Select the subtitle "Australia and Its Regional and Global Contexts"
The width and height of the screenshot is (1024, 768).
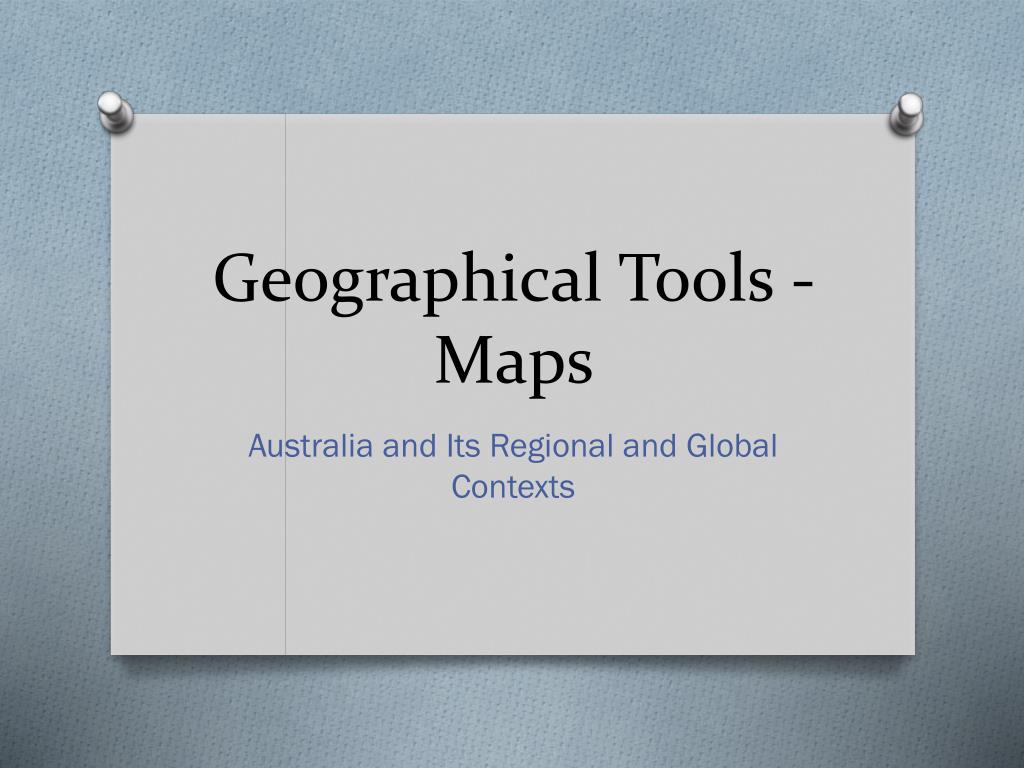(x=513, y=466)
